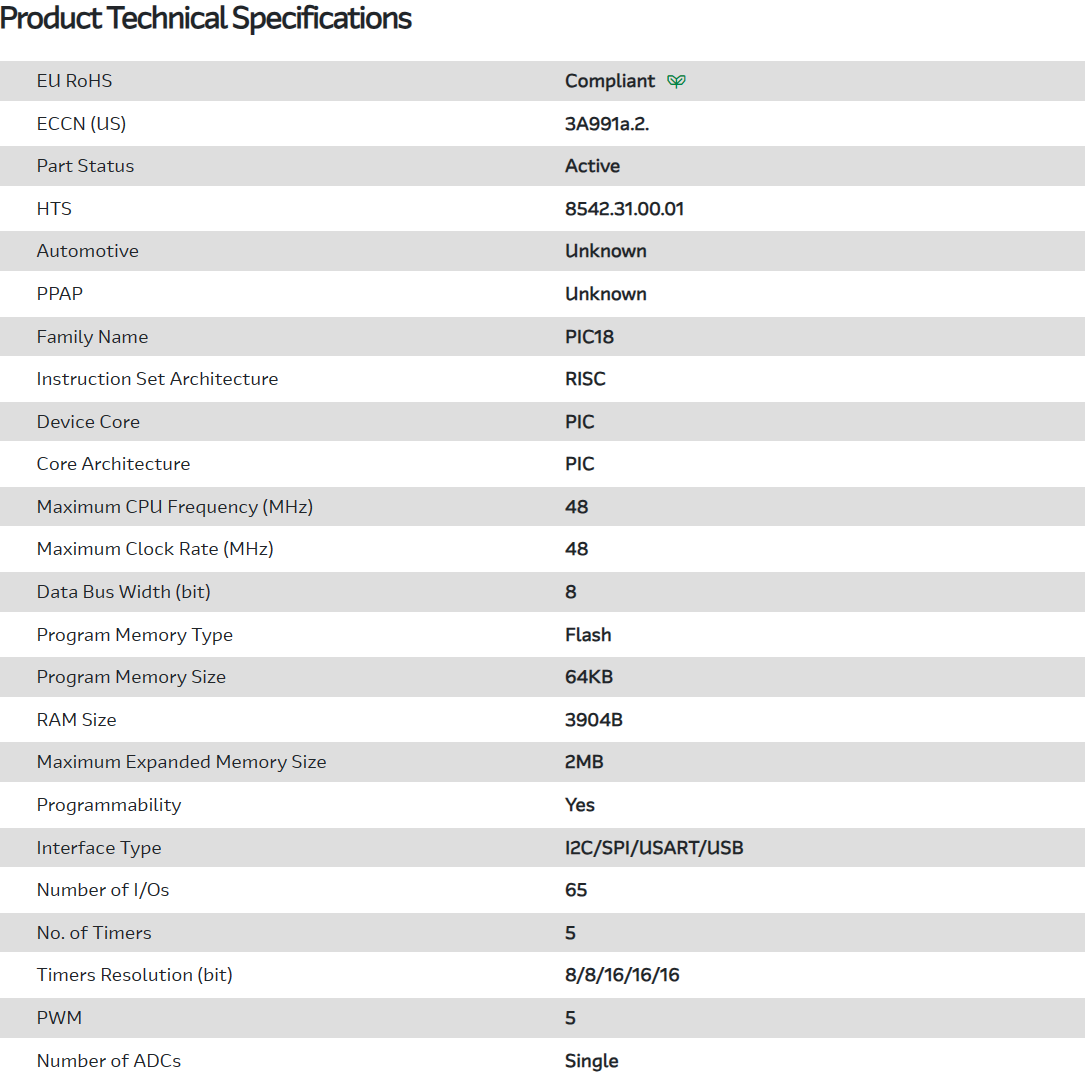Click the Flash program memory type value
This screenshot has width=1085, height=1078.
[x=588, y=635]
